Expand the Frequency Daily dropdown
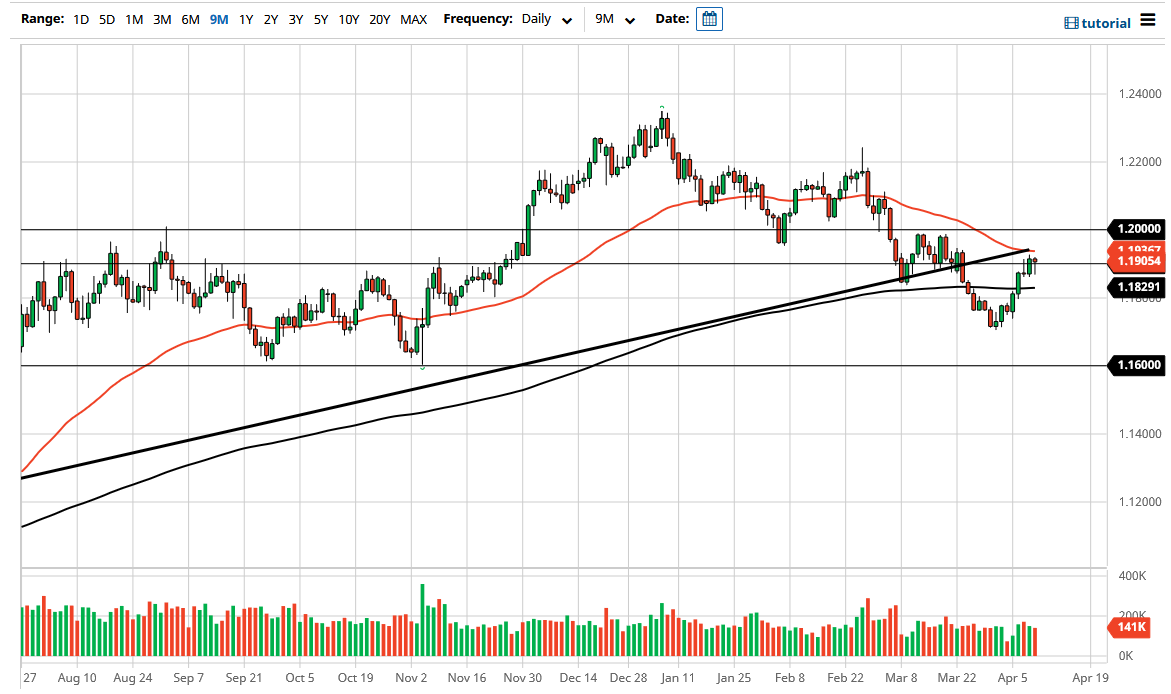This screenshot has width=1171, height=694. [x=547, y=19]
